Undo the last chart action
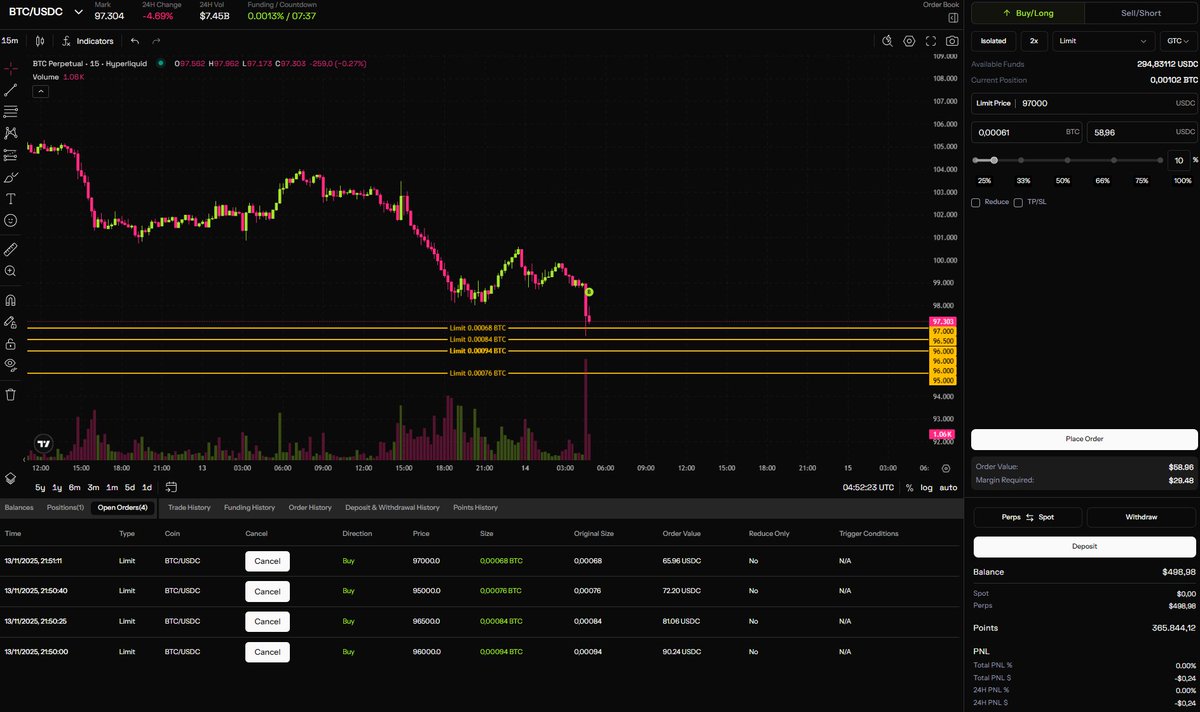This screenshot has height=712, width=1200. (134, 41)
